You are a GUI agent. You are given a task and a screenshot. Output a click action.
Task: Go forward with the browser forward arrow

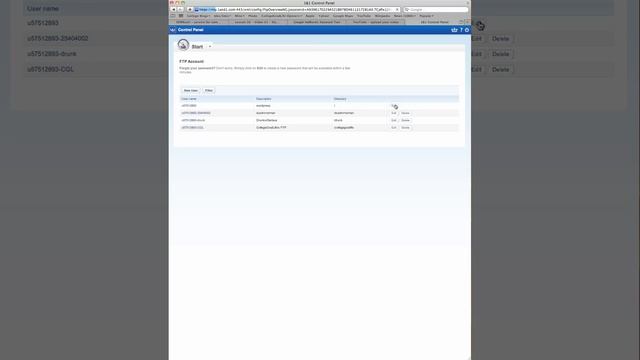[180, 9]
